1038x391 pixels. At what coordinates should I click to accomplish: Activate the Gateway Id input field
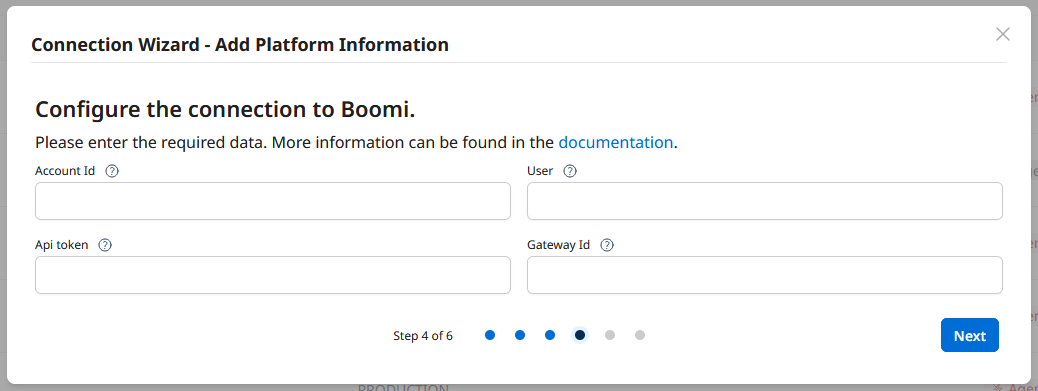click(765, 275)
